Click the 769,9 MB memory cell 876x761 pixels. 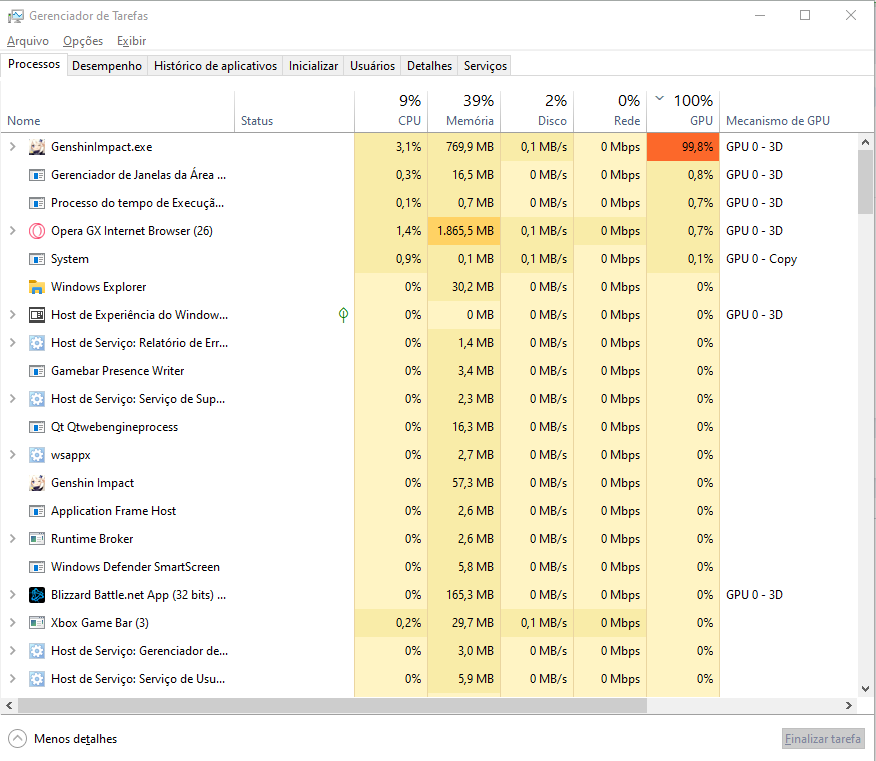464,147
